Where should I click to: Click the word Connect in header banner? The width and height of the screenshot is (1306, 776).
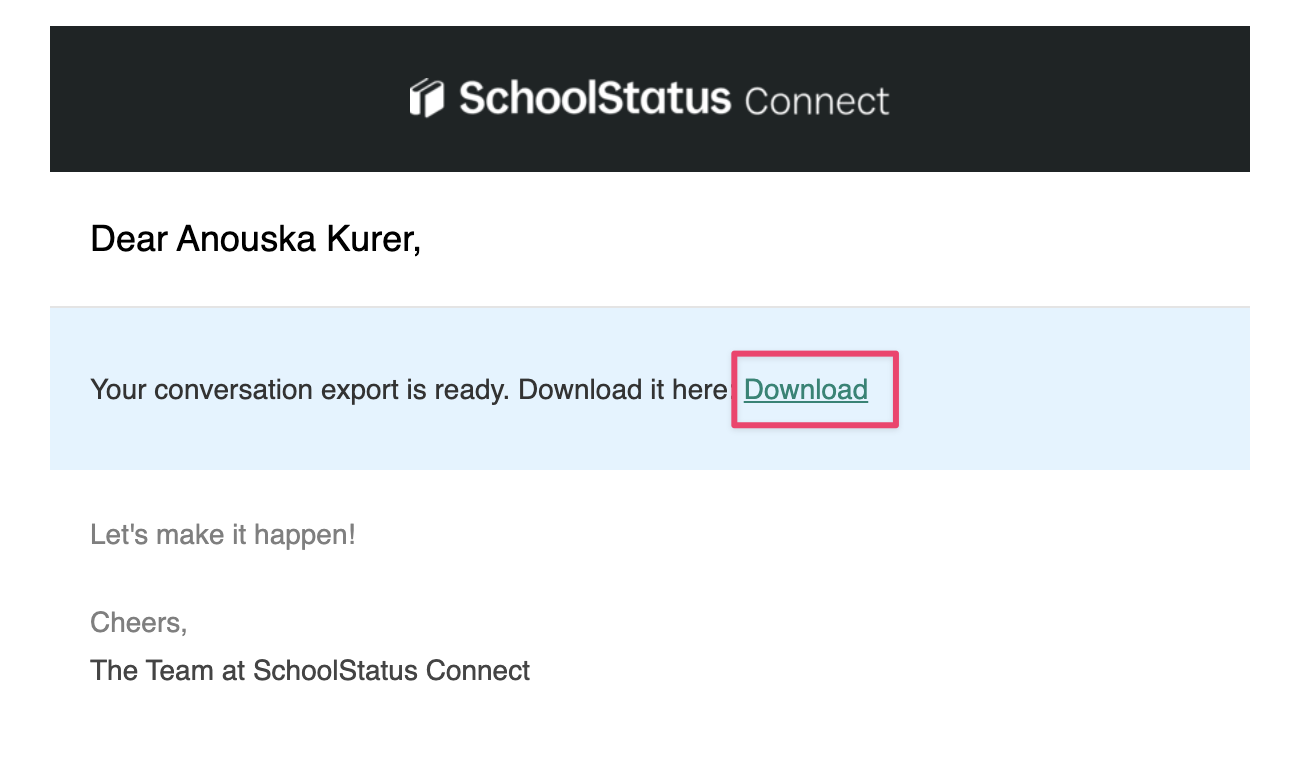(x=817, y=101)
